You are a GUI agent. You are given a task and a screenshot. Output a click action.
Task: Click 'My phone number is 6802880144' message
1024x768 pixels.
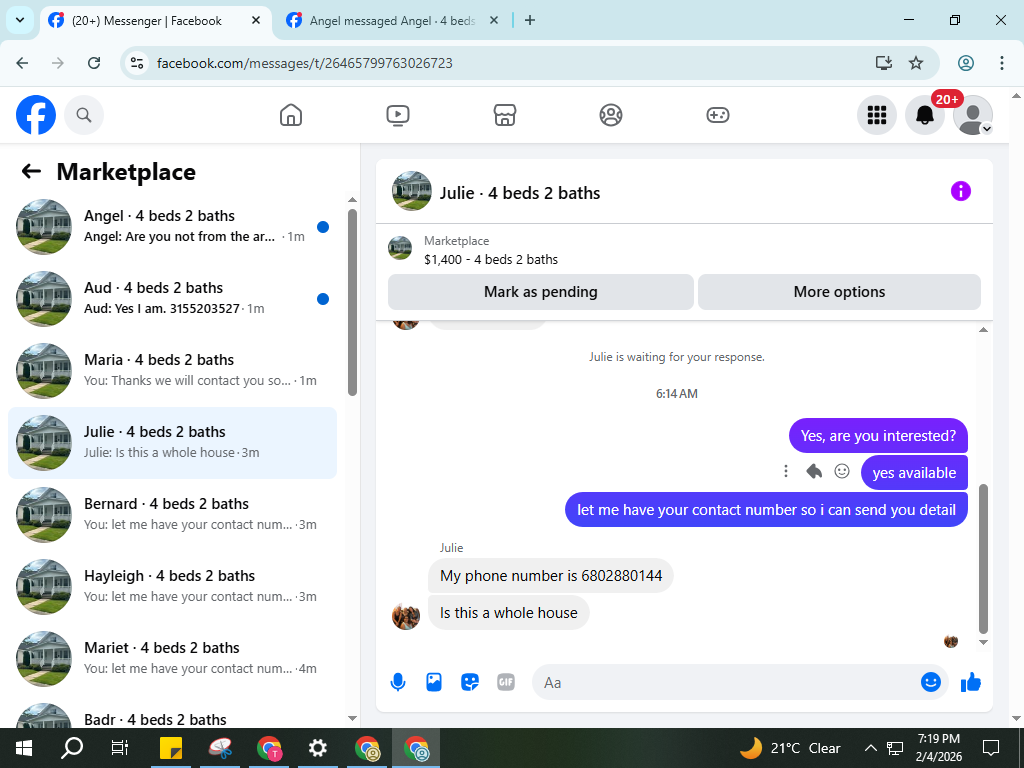pos(551,575)
